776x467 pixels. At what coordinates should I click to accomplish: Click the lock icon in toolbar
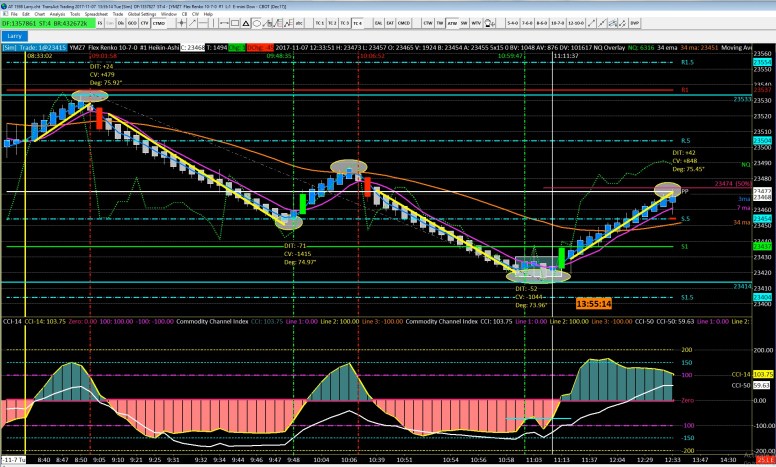pos(490,23)
